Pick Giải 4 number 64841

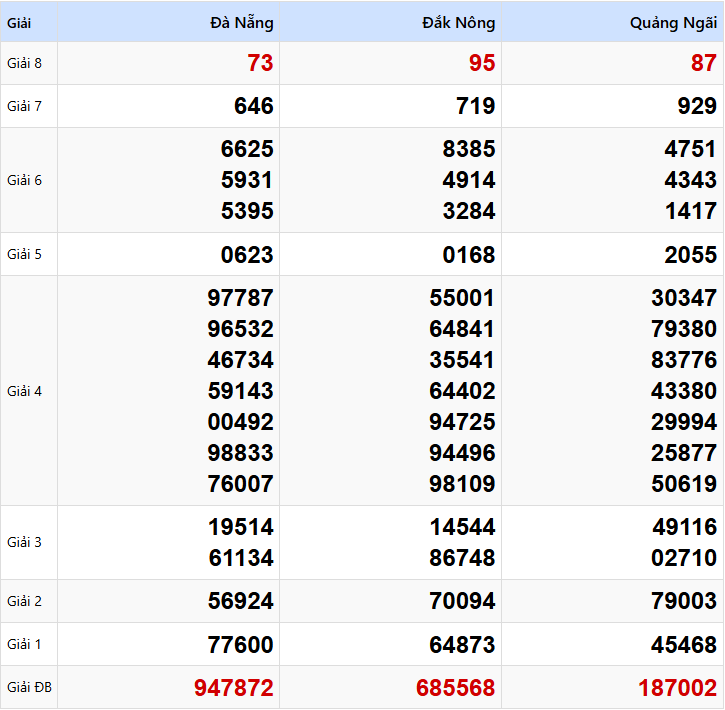[462, 329]
